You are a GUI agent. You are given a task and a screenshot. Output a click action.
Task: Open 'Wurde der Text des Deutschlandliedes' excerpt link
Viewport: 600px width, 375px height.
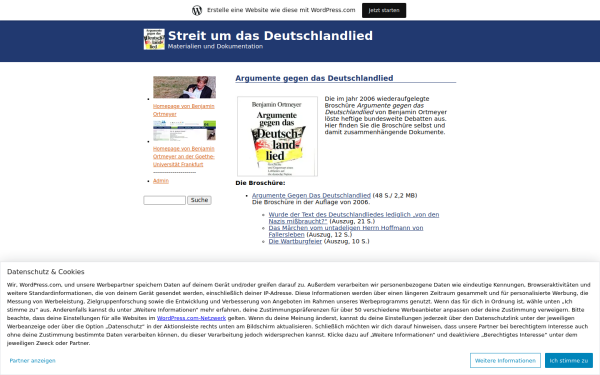tap(354, 218)
